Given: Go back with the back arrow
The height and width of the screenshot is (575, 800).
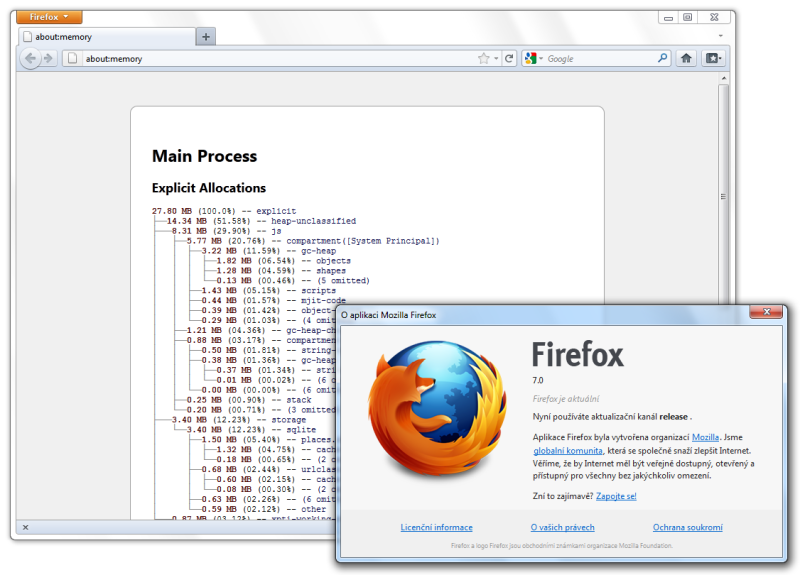Looking at the screenshot, I should point(30,58).
